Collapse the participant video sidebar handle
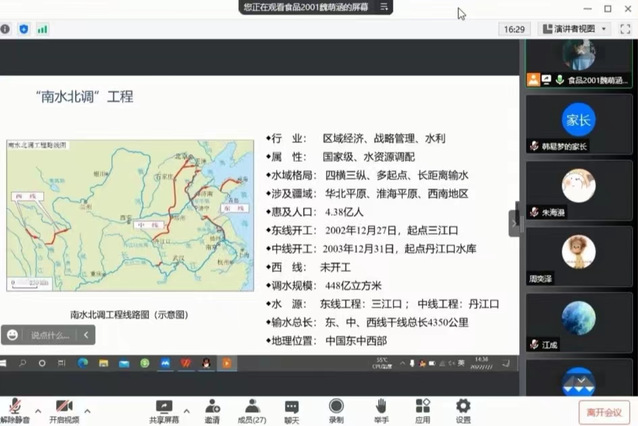Viewport: 638px width, 426px height. (x=515, y=223)
